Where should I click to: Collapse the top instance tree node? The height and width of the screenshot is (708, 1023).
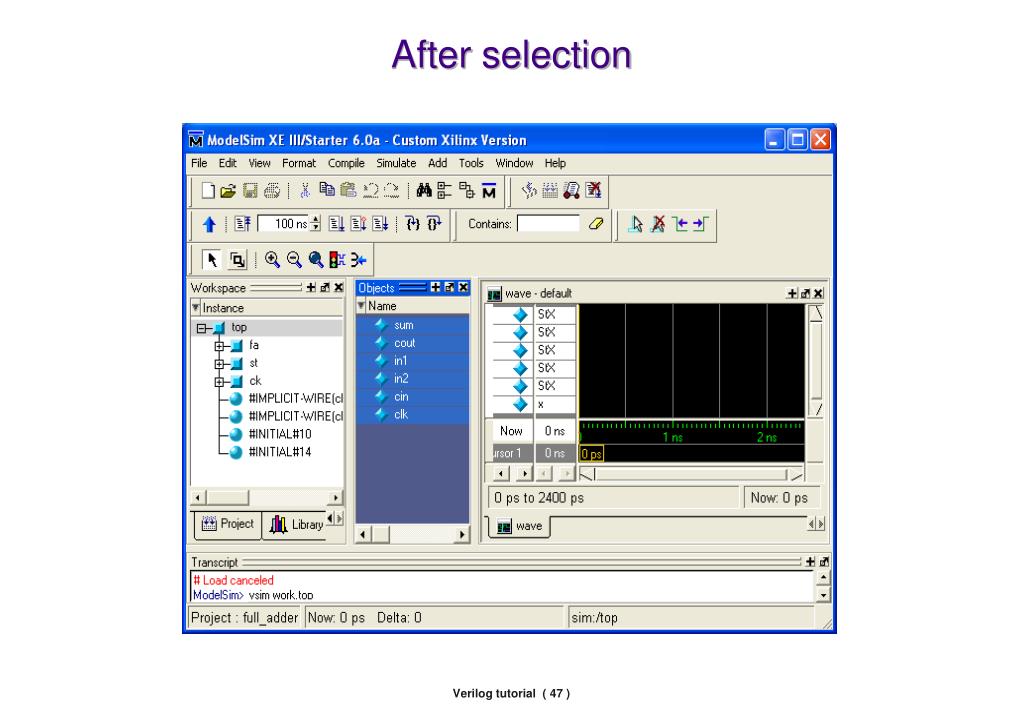(x=202, y=328)
